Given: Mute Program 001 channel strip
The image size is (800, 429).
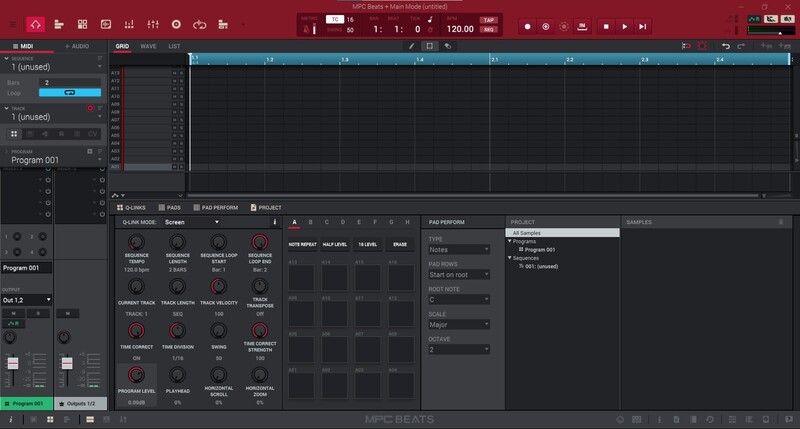Looking at the screenshot, I should click(13, 313).
